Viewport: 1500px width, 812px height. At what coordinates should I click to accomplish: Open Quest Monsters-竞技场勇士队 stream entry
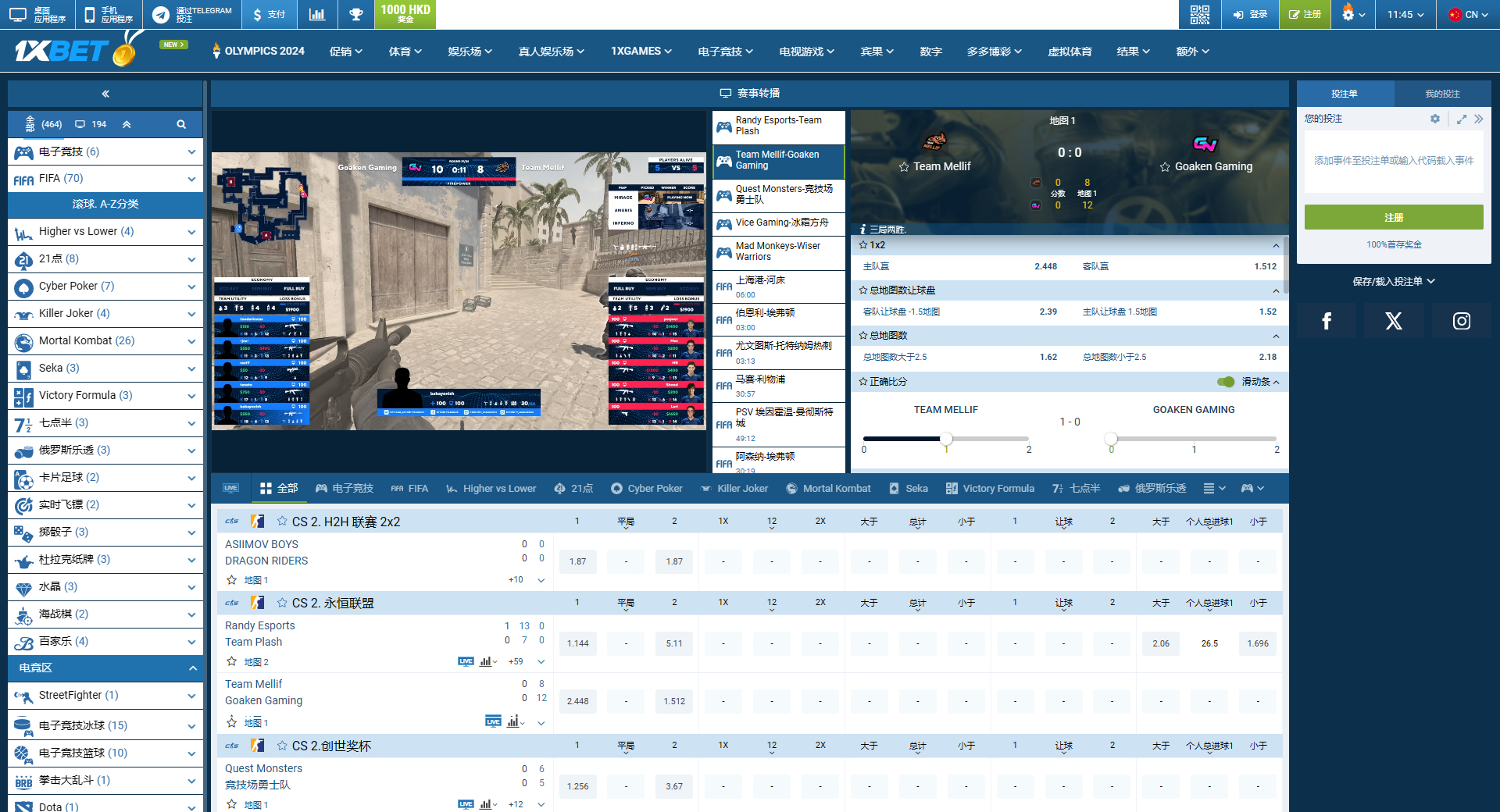click(779, 194)
